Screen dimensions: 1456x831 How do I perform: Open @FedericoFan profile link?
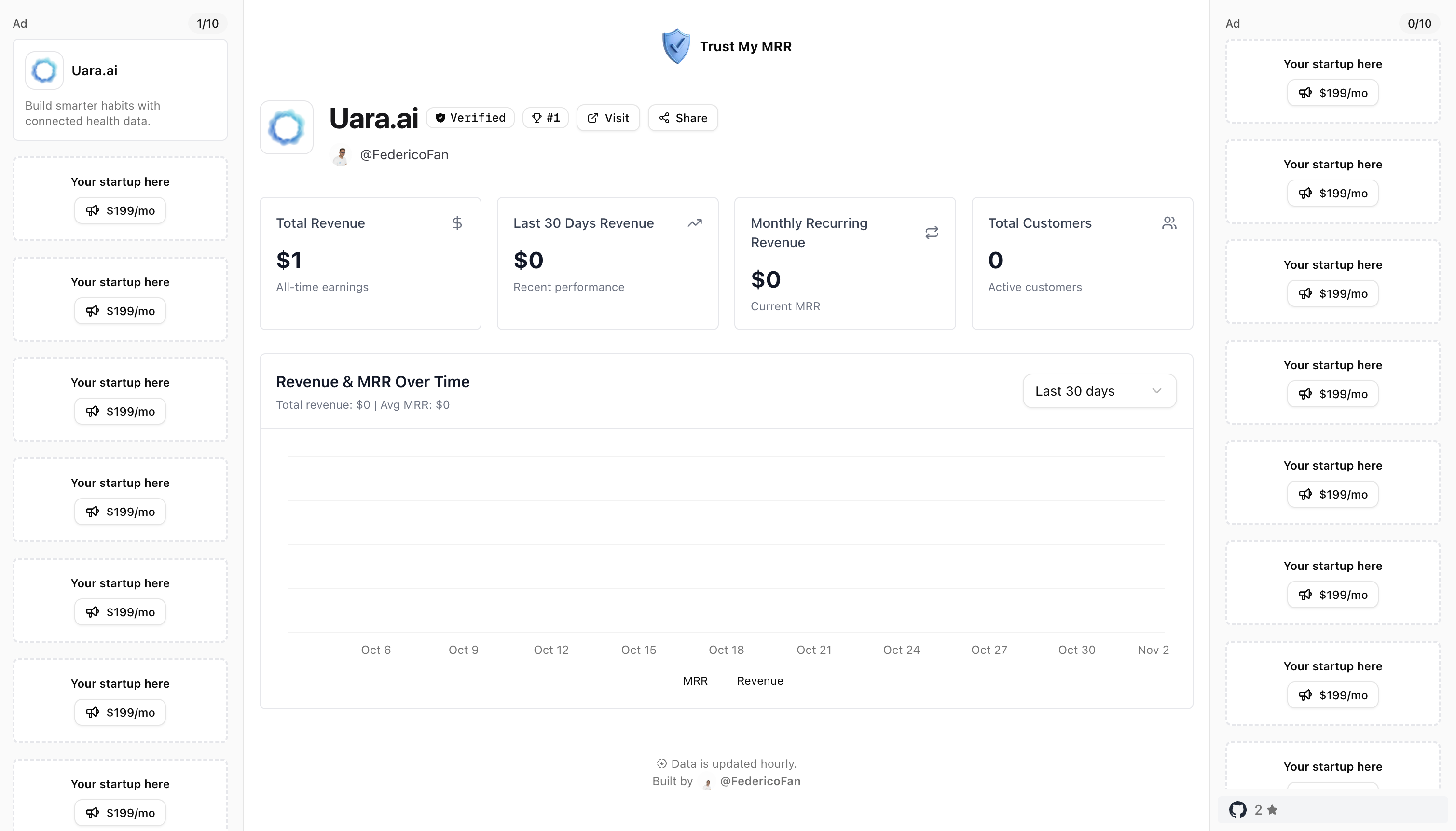click(403, 155)
